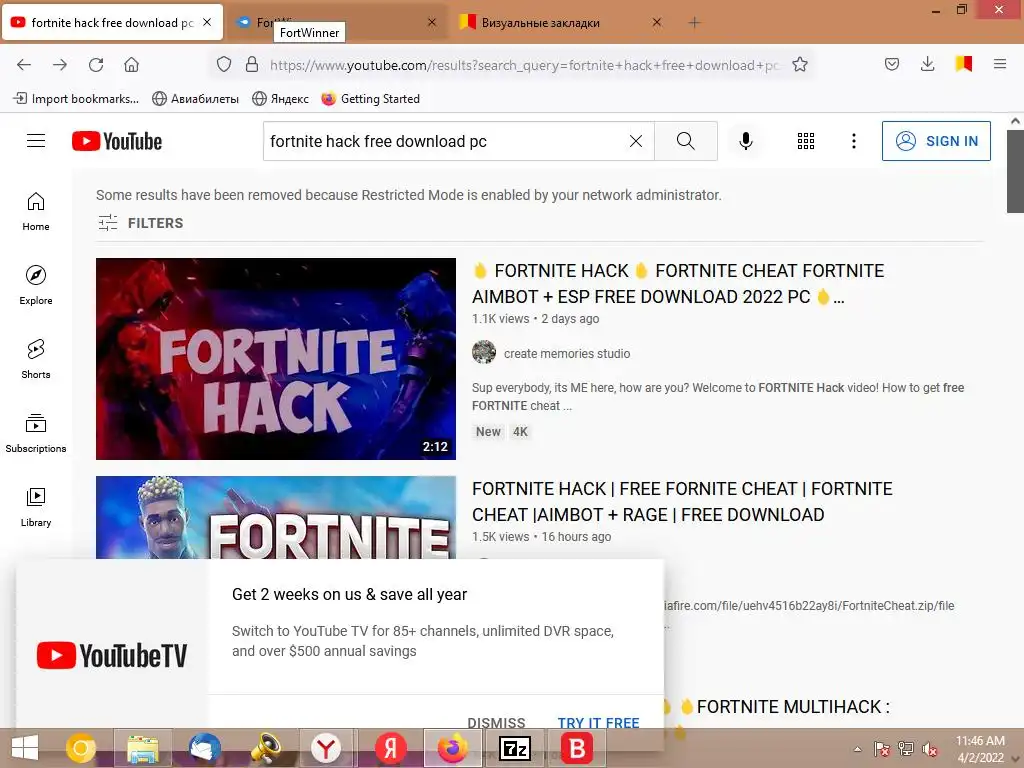Click the page vertical scrollbar thumb
The height and width of the screenshot is (768, 1024).
tap(1015, 171)
